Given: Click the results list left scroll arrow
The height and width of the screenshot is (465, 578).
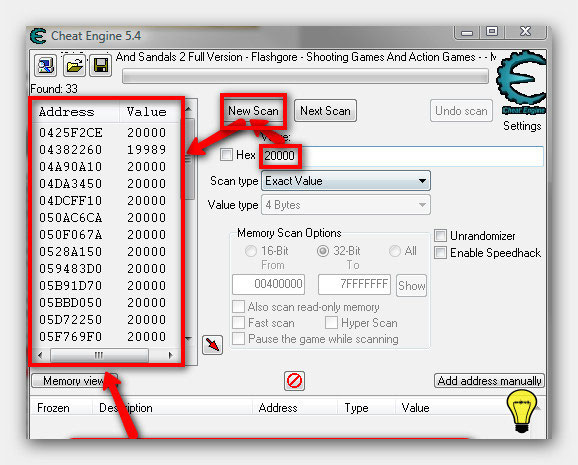Looking at the screenshot, I should coord(40,355).
